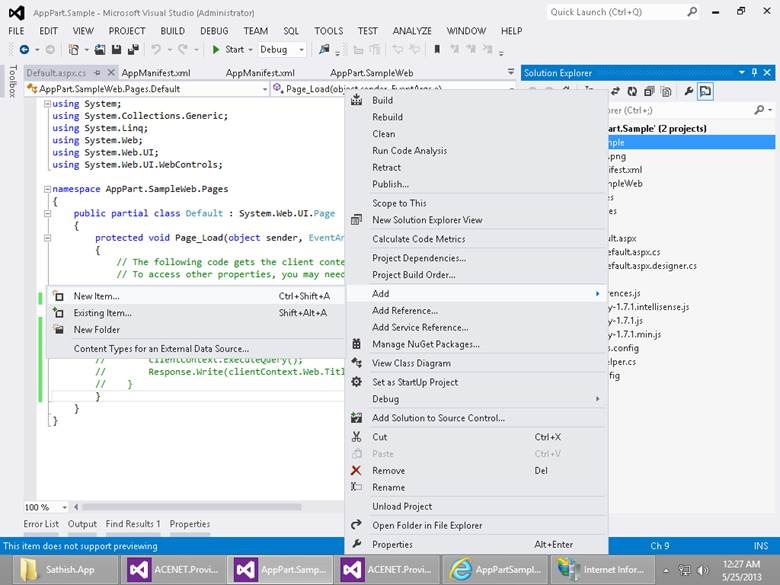Open the Start button dropdown arrow
Screen dimensions: 780x585
[250, 50]
